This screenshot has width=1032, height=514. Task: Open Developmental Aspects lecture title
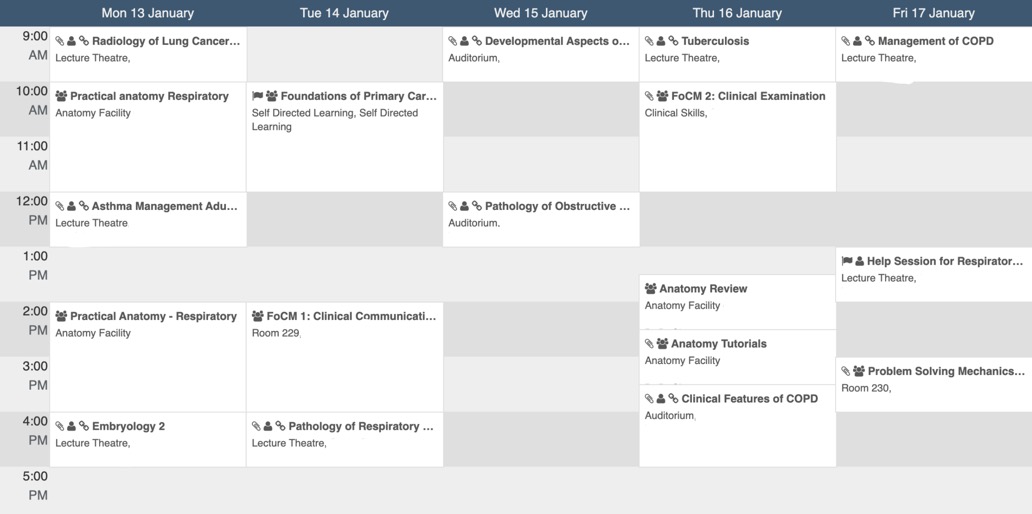[x=557, y=41]
